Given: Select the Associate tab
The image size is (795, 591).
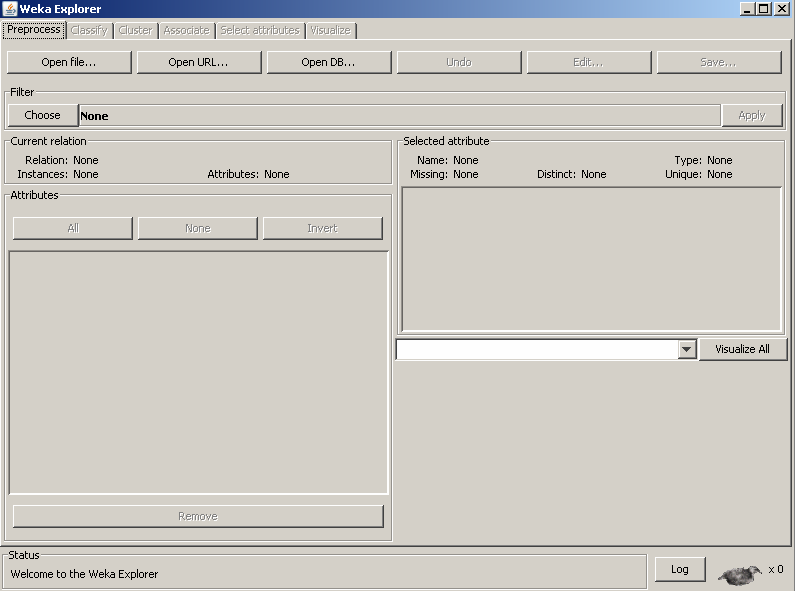Looking at the screenshot, I should [186, 30].
